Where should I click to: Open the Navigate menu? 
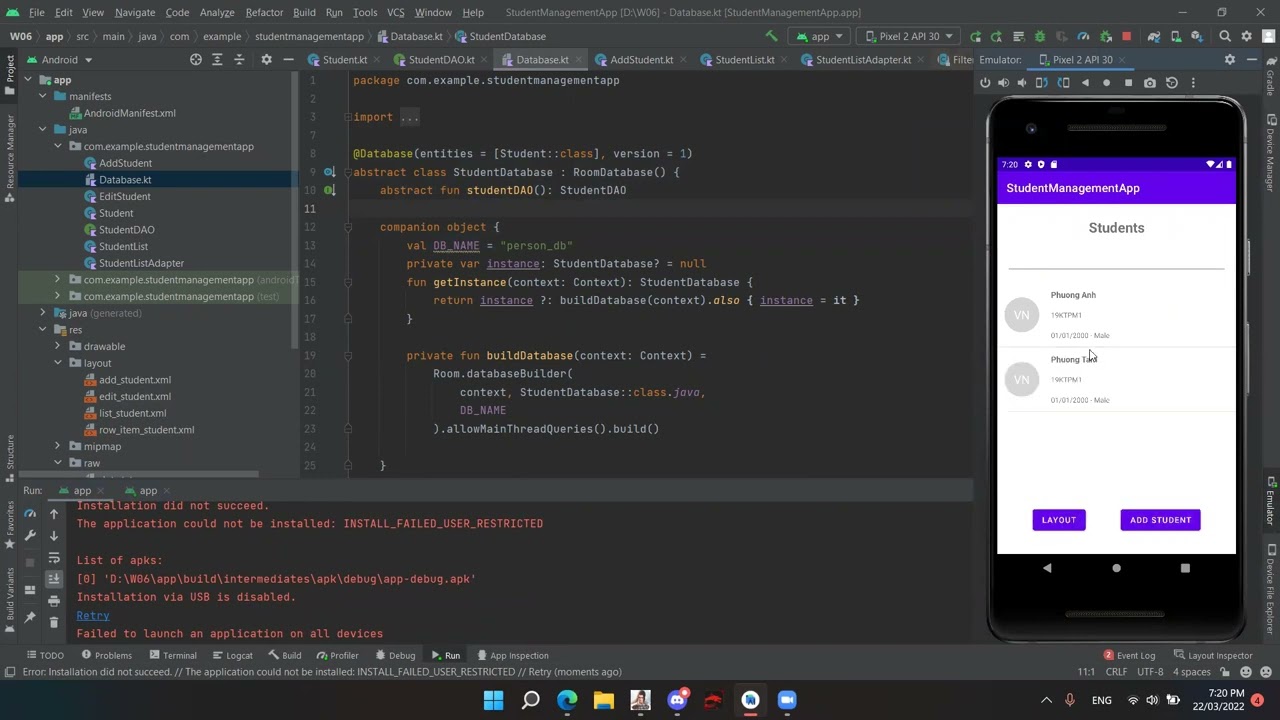click(134, 12)
